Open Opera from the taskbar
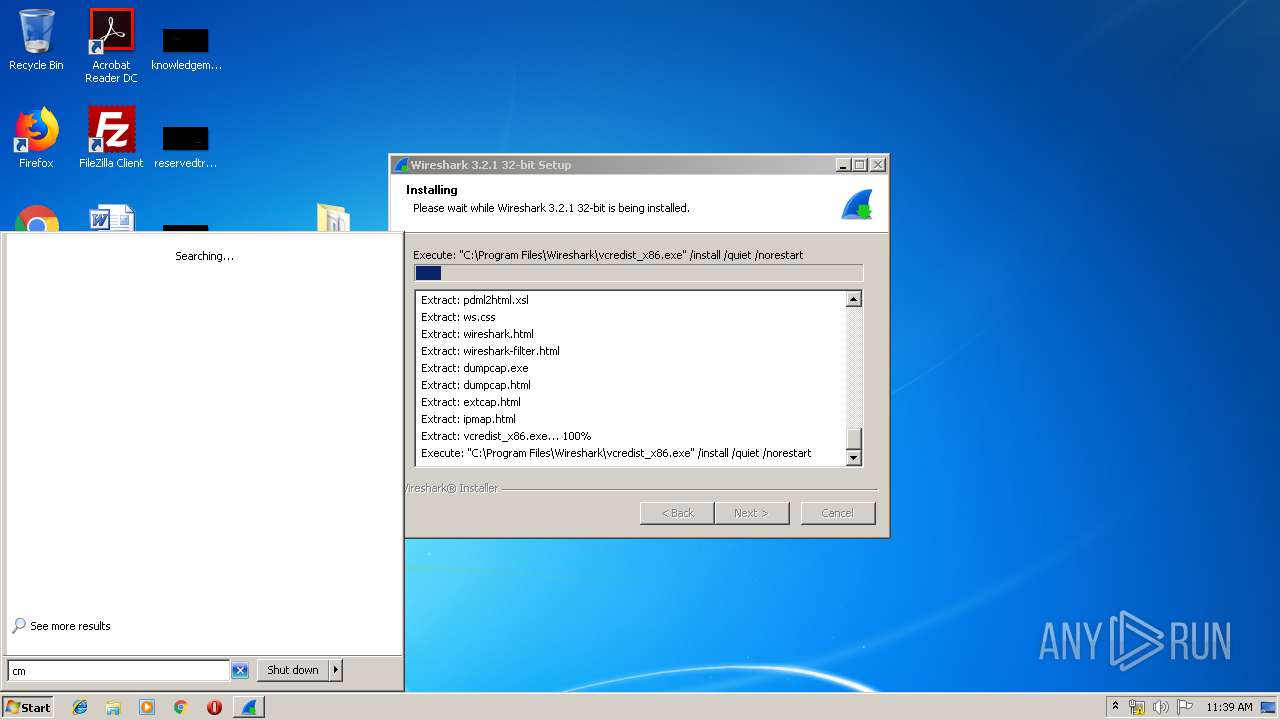The image size is (1280, 720). 214,707
